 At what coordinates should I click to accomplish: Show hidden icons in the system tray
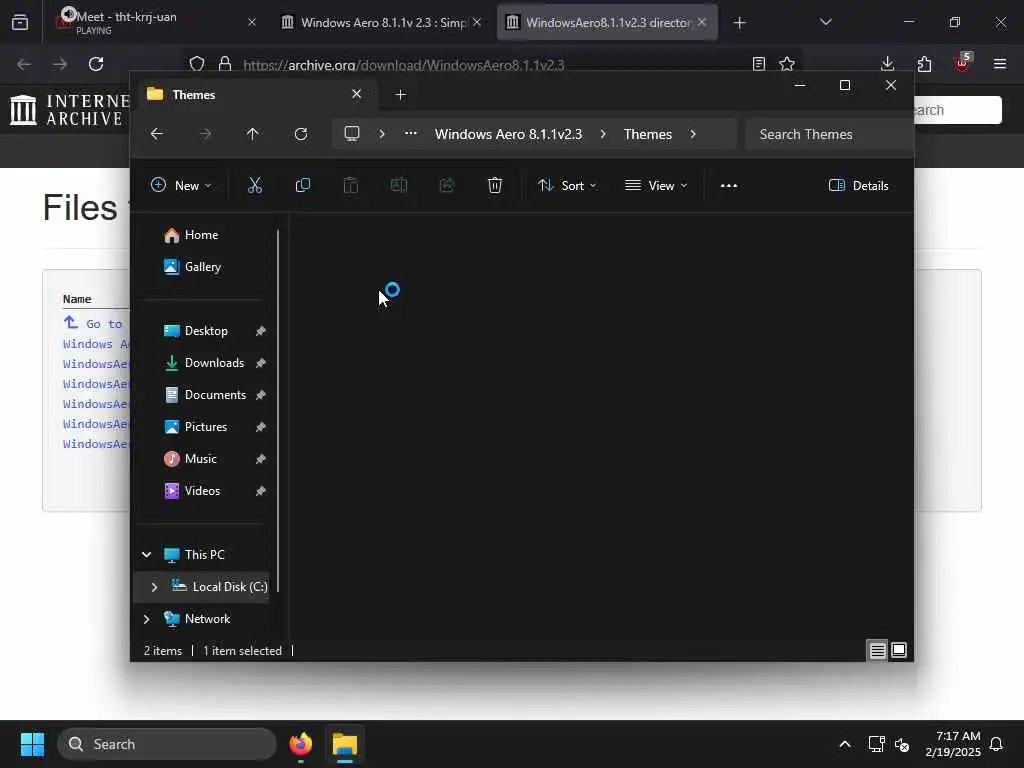[x=844, y=744]
